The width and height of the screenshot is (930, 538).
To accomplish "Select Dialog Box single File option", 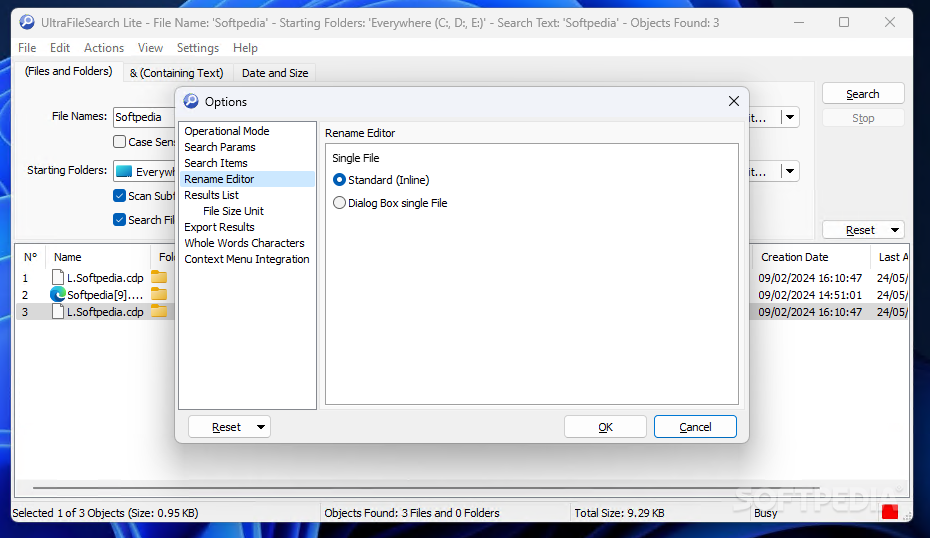I will (339, 203).
